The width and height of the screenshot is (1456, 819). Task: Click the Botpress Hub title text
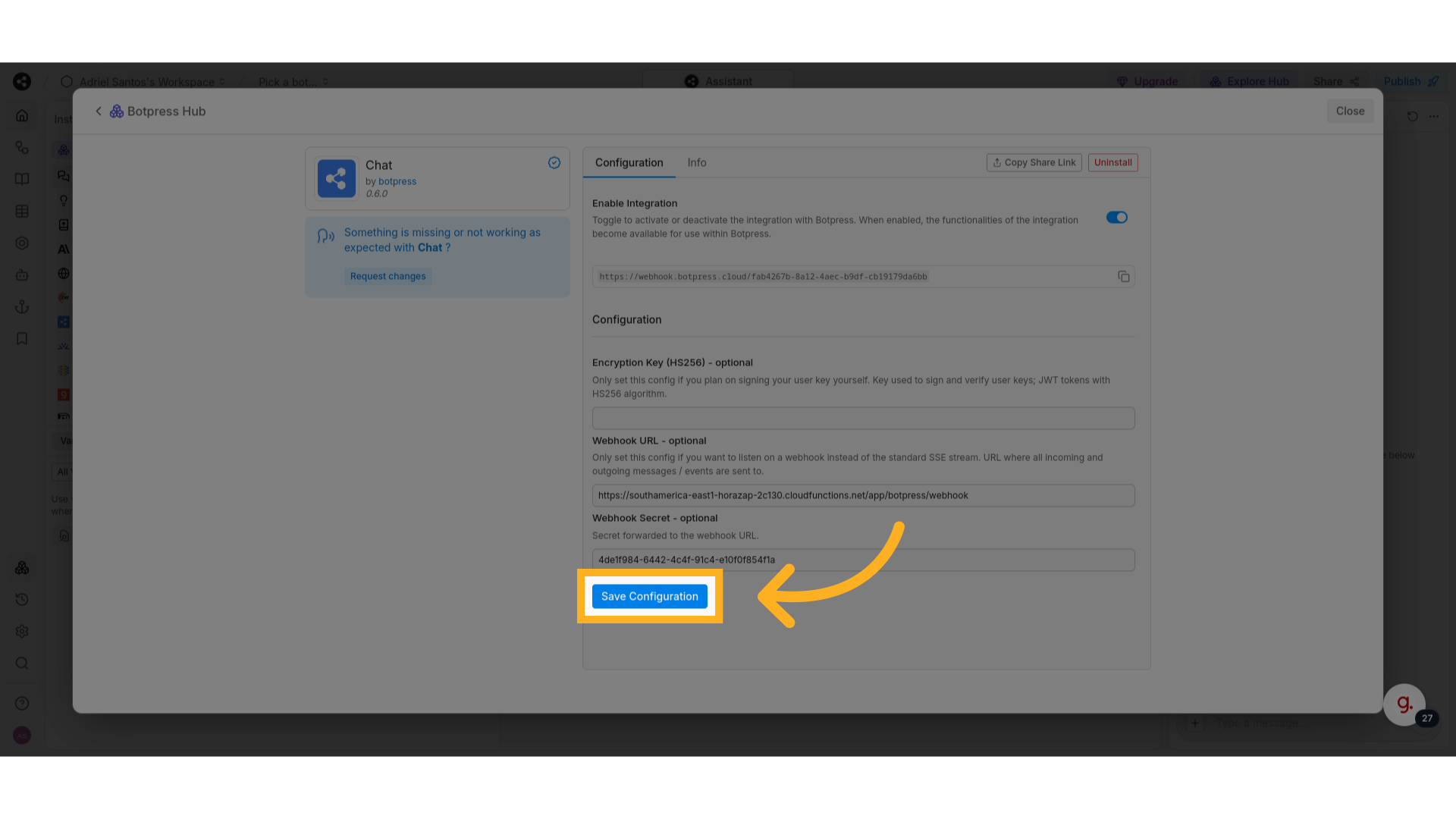coord(166,111)
